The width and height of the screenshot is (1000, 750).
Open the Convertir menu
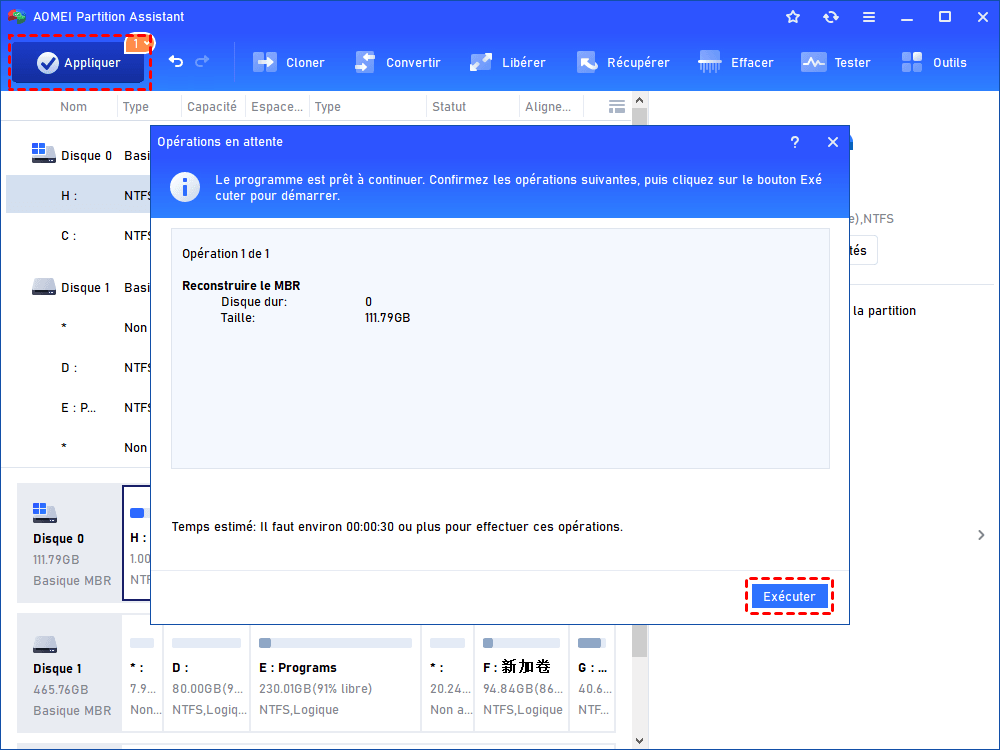click(397, 62)
